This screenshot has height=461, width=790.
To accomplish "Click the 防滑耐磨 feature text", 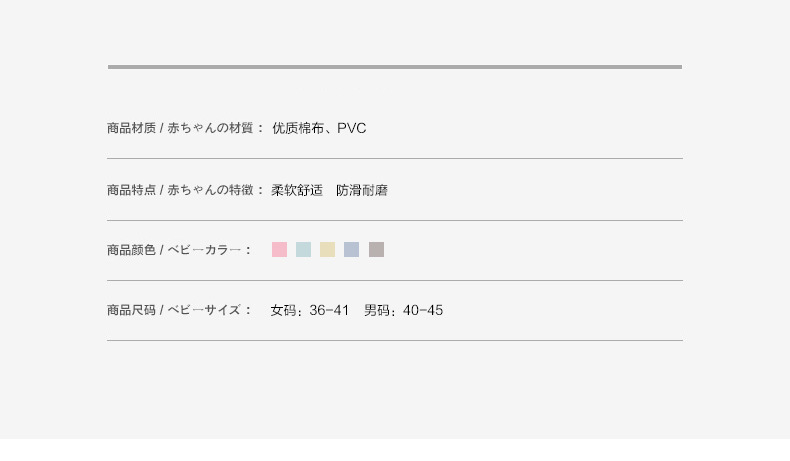I will click(362, 190).
